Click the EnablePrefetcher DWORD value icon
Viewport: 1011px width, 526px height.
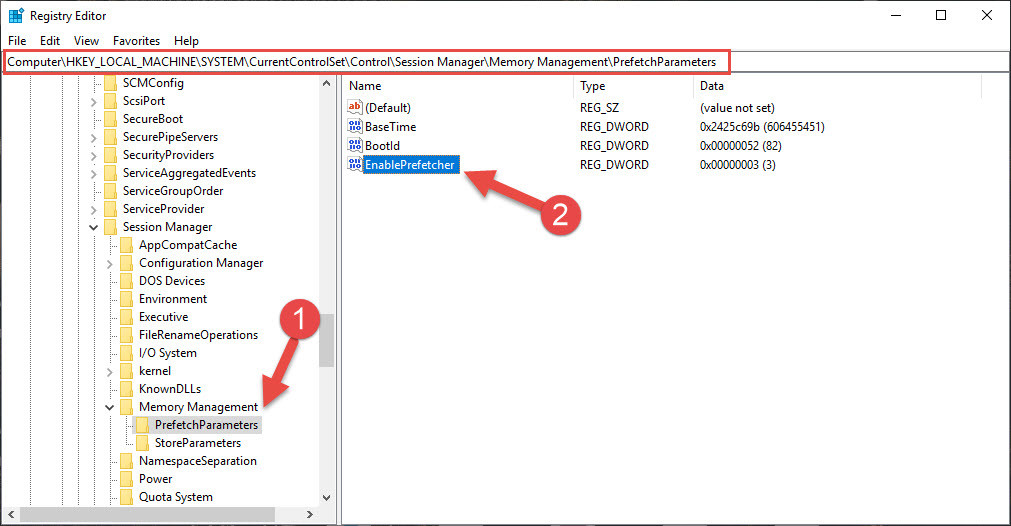click(355, 164)
